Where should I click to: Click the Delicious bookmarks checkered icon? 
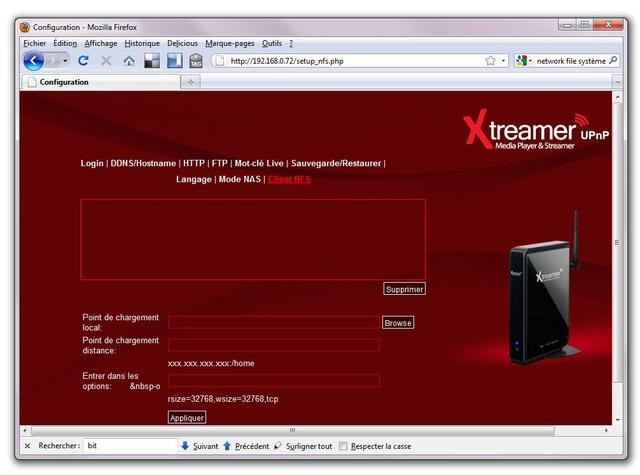pyautogui.click(x=152, y=61)
